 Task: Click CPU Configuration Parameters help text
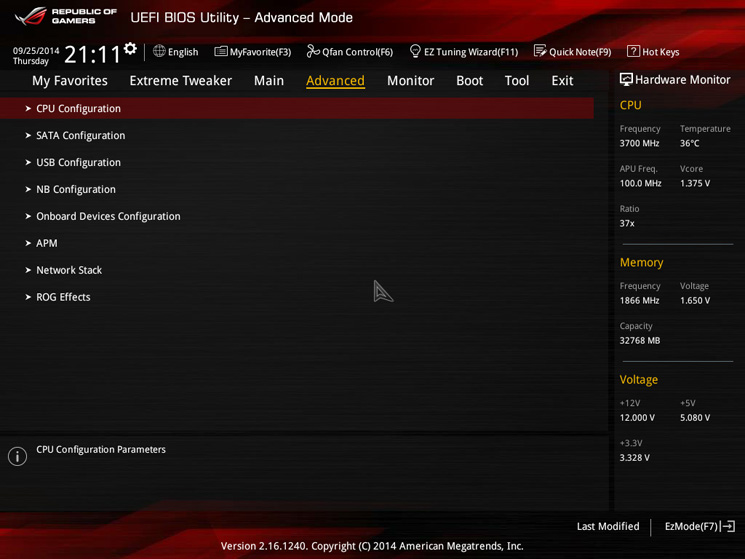tap(101, 449)
